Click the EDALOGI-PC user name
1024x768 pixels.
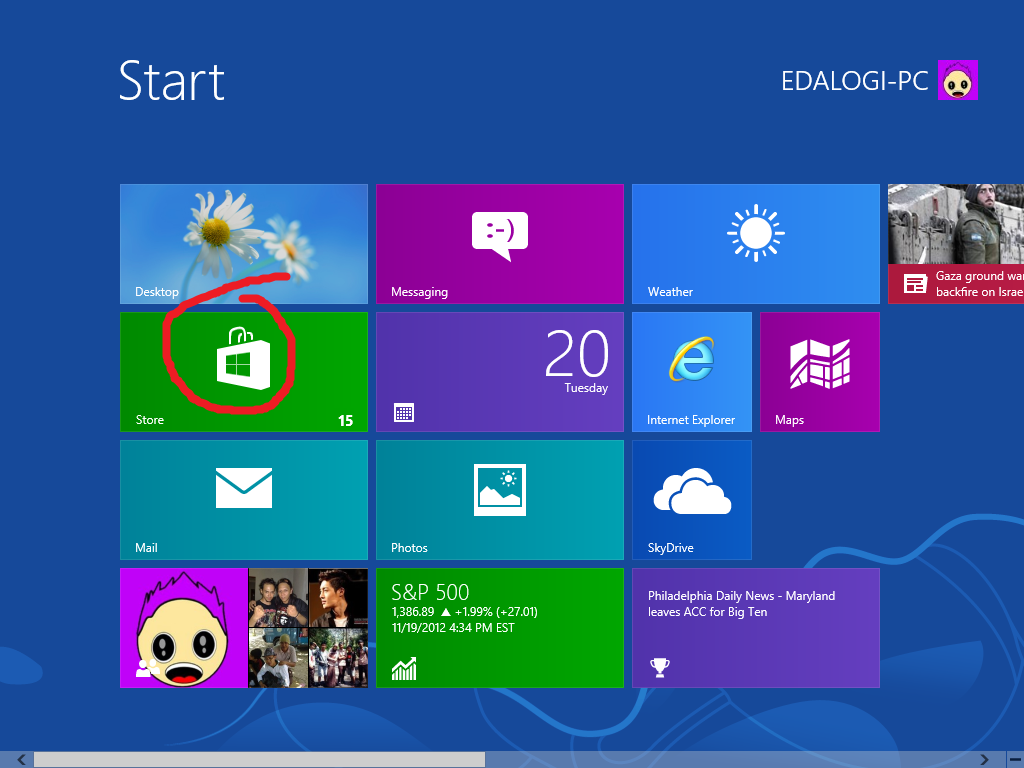click(x=854, y=81)
